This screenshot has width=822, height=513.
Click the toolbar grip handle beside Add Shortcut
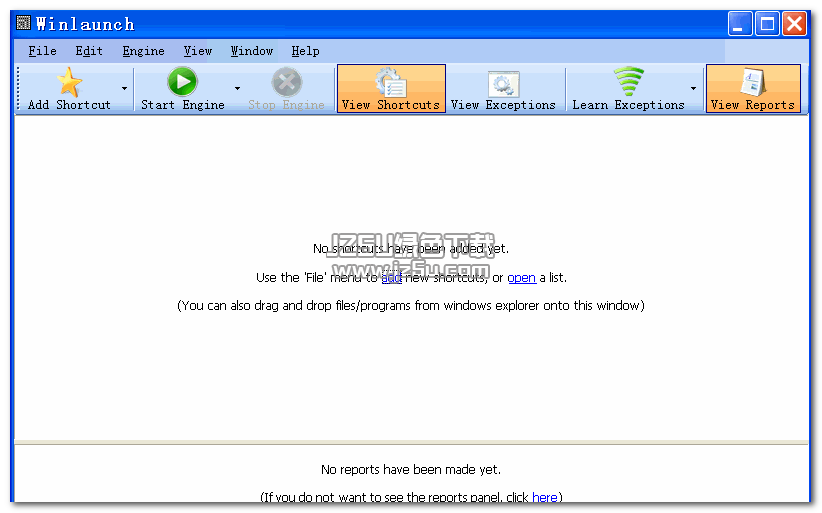pyautogui.click(x=18, y=89)
